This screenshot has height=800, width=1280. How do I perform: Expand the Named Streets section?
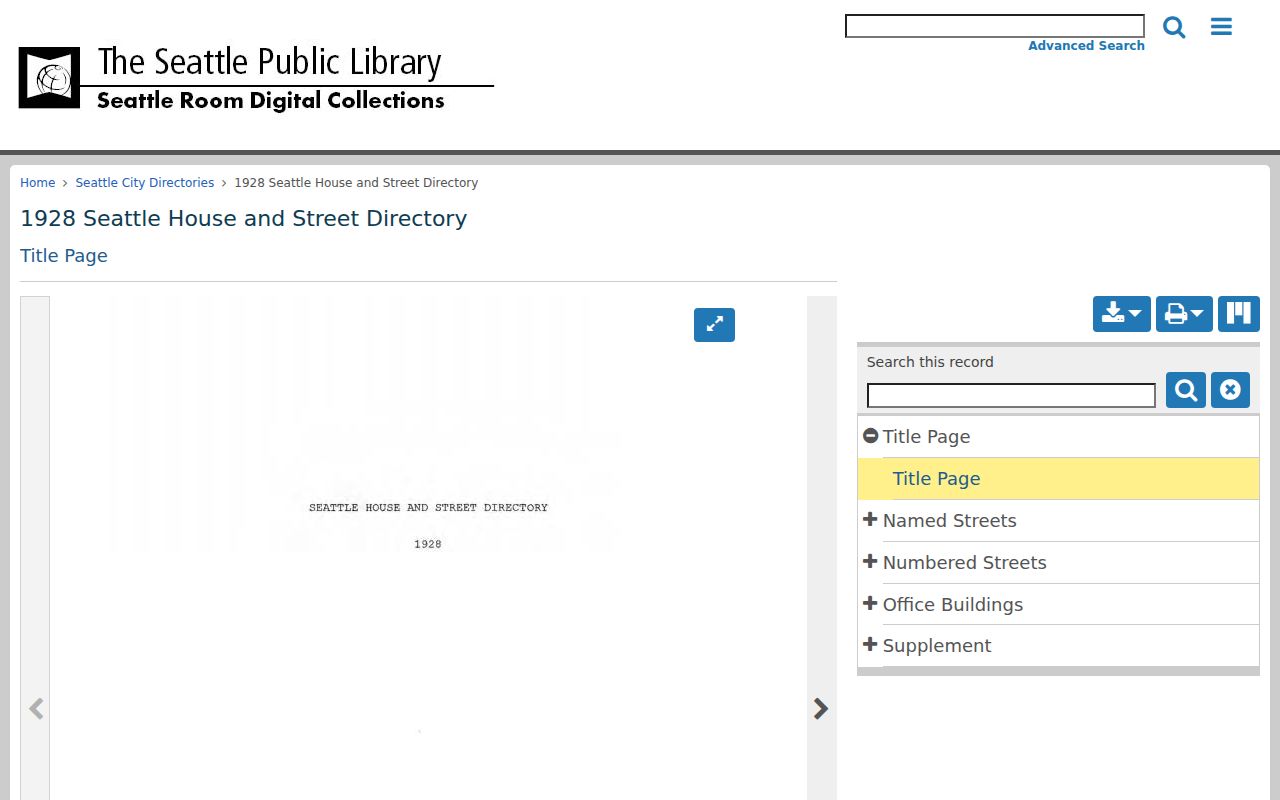click(870, 520)
